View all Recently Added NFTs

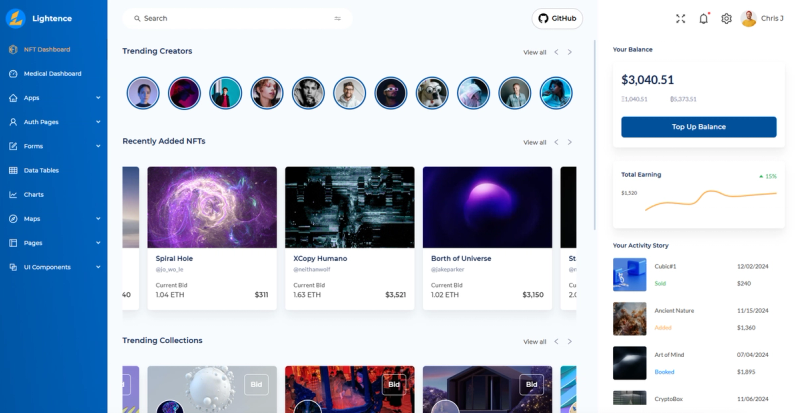(535, 142)
